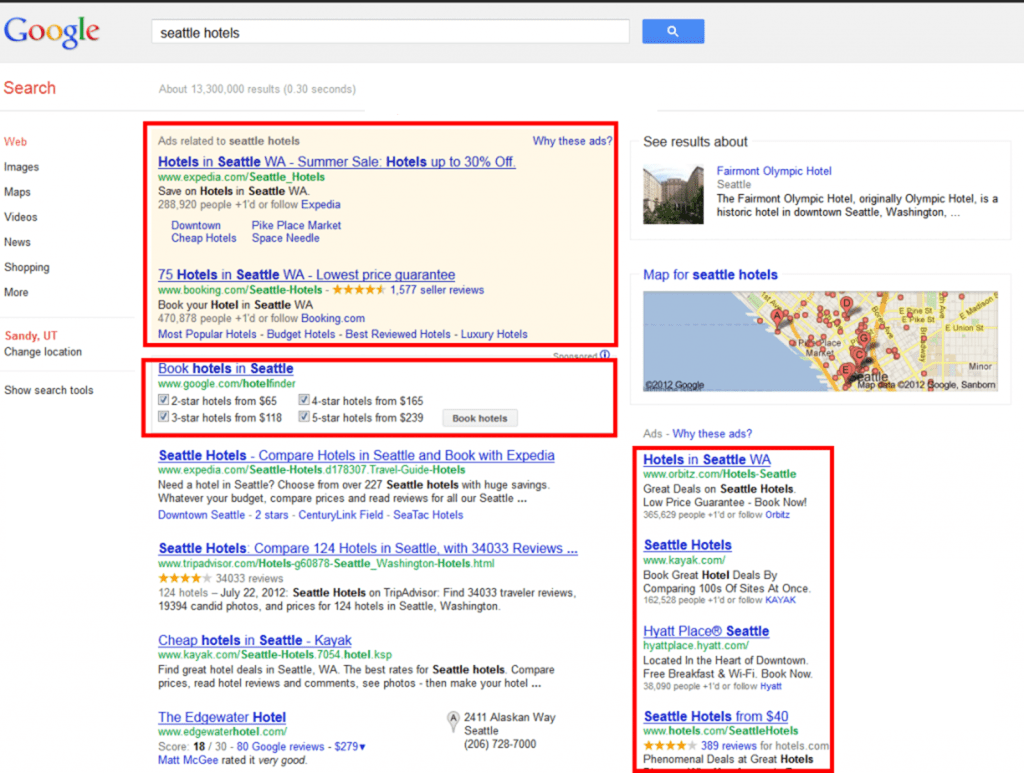Open The Edgewater Hotel result
The image size is (1024, 773).
[x=222, y=718]
